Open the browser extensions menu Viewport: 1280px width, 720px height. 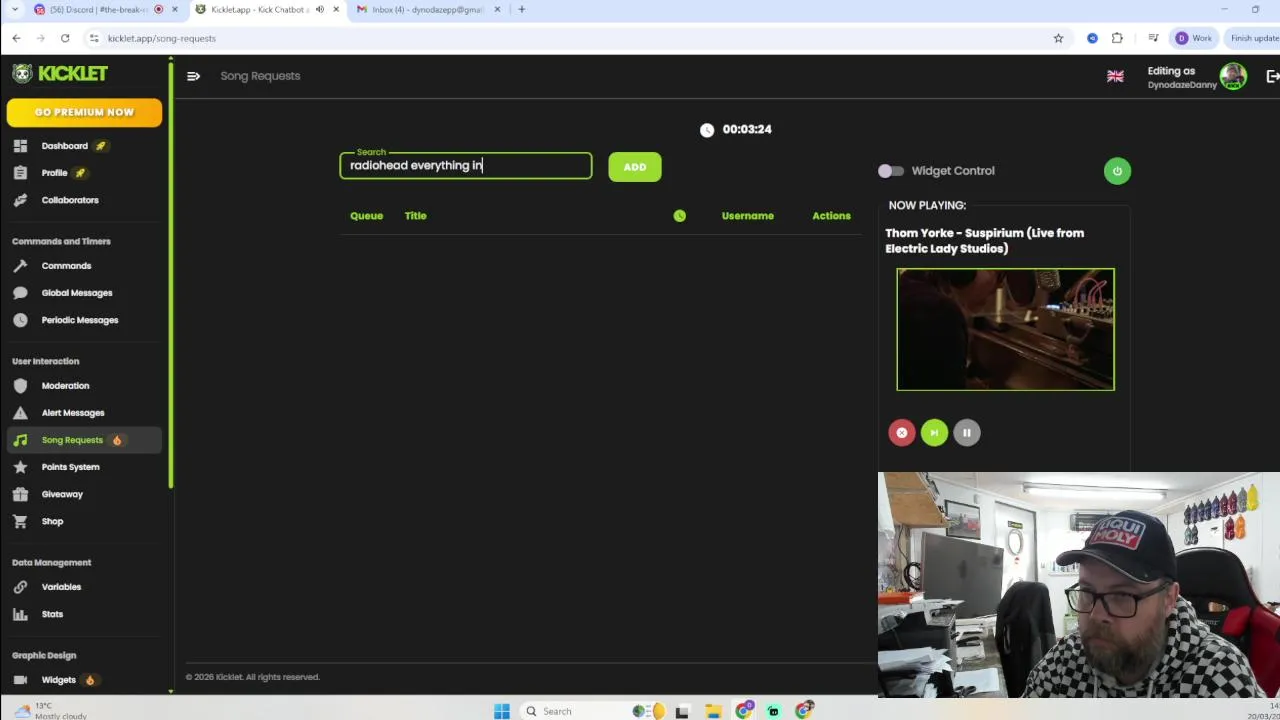pyautogui.click(x=1117, y=38)
